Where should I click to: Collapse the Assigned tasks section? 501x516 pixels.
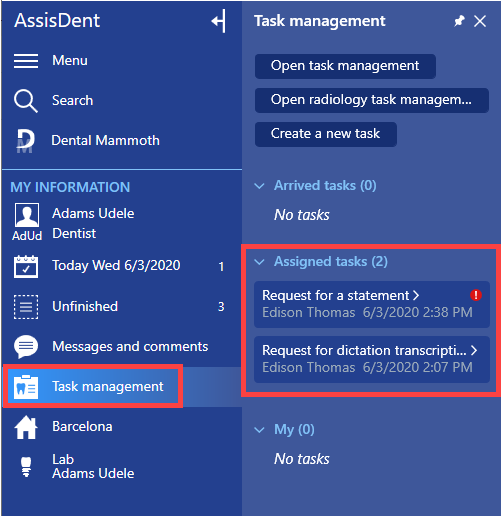click(259, 262)
